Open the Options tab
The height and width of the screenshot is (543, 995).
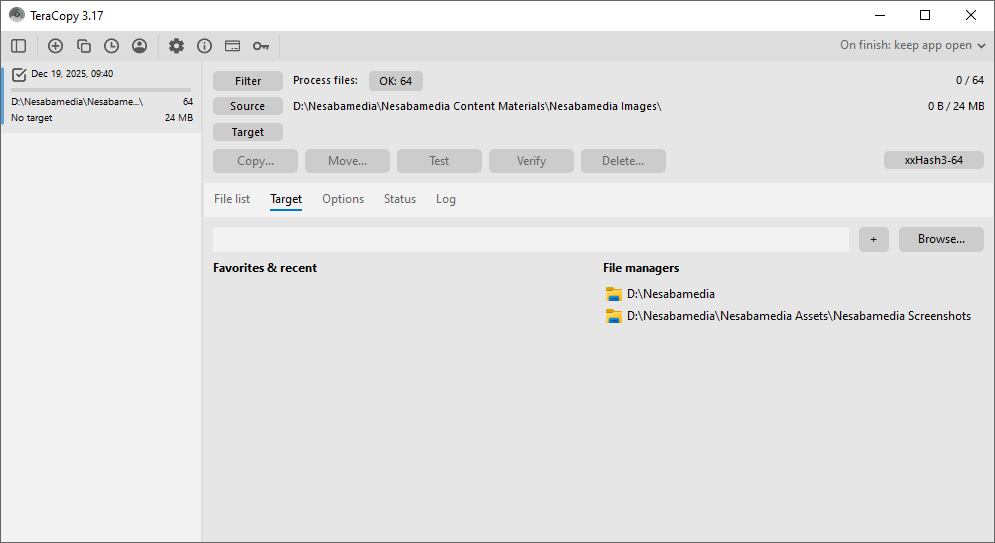(343, 199)
